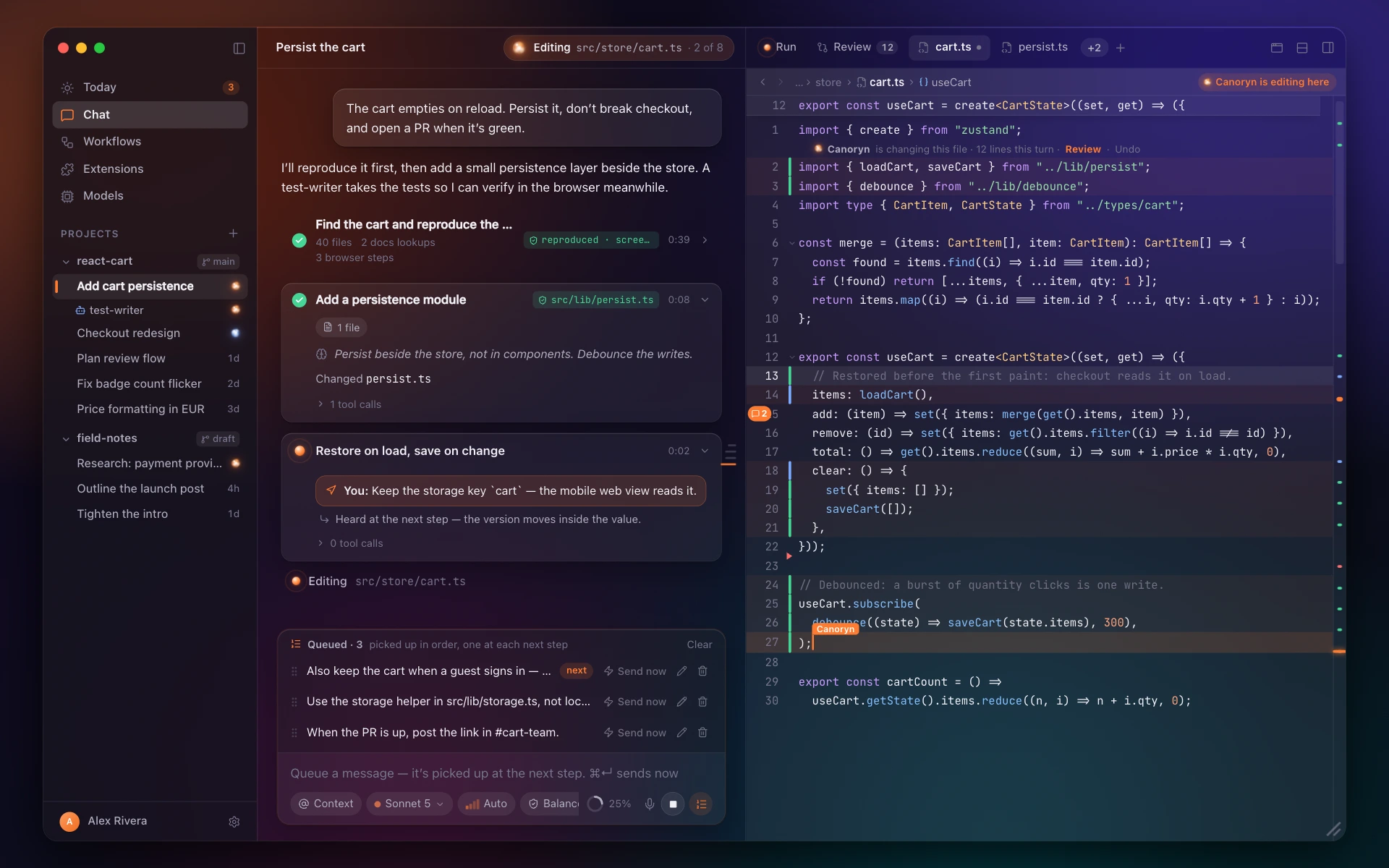Open Outline the launch post thread

coord(150,489)
